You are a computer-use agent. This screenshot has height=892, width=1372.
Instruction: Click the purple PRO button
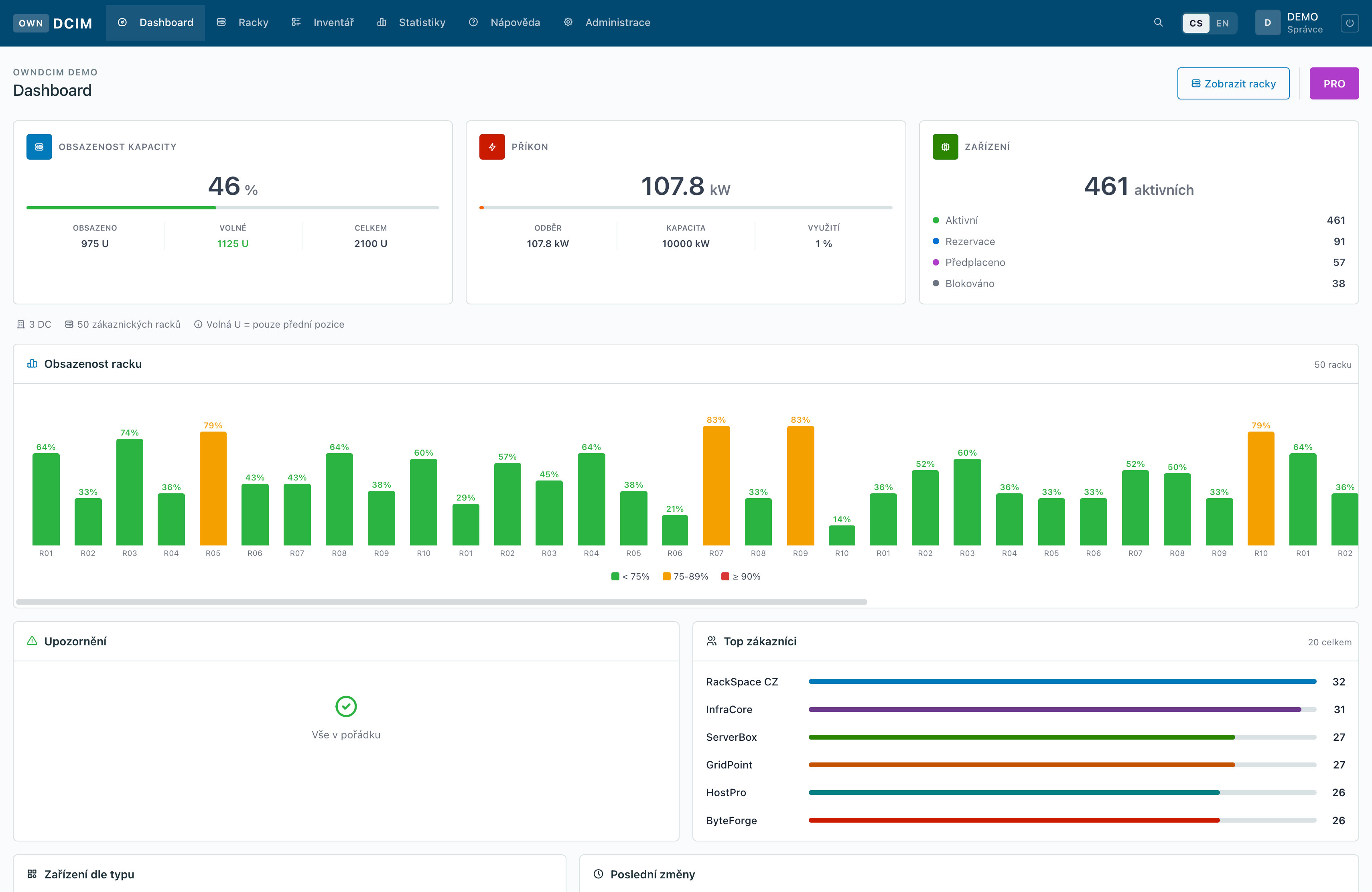click(x=1334, y=83)
